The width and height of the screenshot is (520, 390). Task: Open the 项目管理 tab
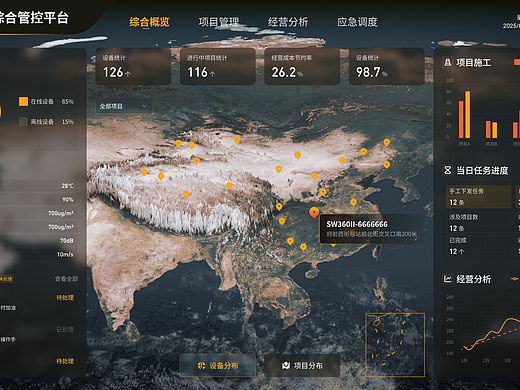click(x=219, y=22)
